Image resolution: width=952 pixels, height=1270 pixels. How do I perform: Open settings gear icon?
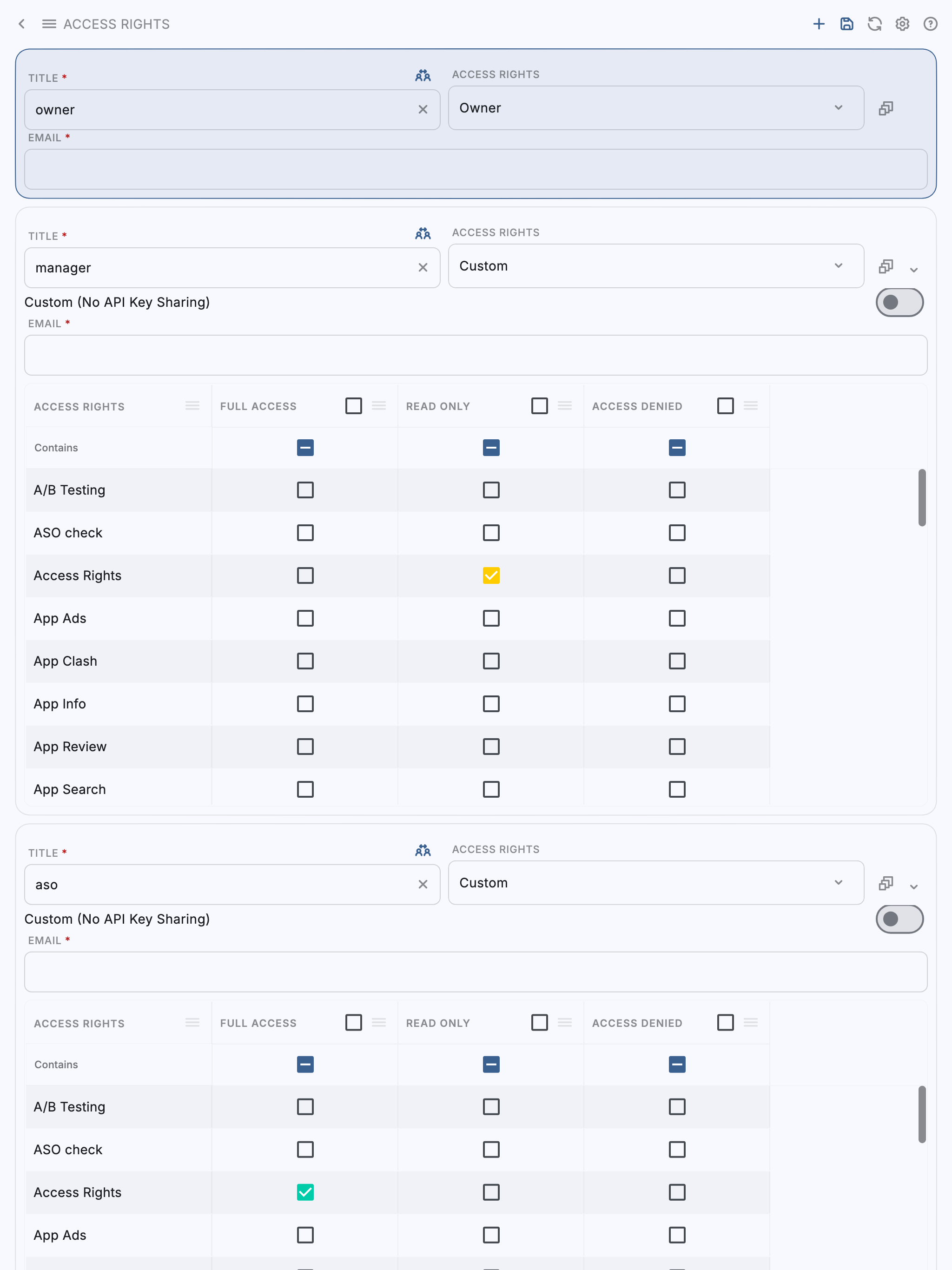[x=902, y=24]
